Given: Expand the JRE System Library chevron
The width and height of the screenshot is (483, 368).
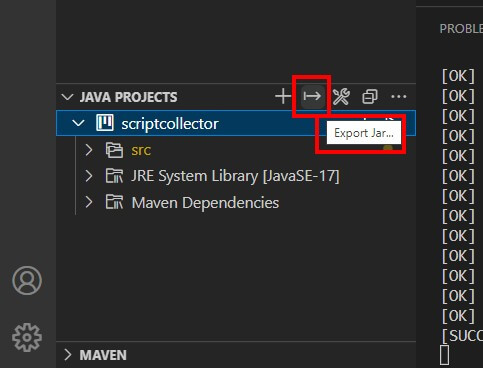Looking at the screenshot, I should pyautogui.click(x=89, y=176).
